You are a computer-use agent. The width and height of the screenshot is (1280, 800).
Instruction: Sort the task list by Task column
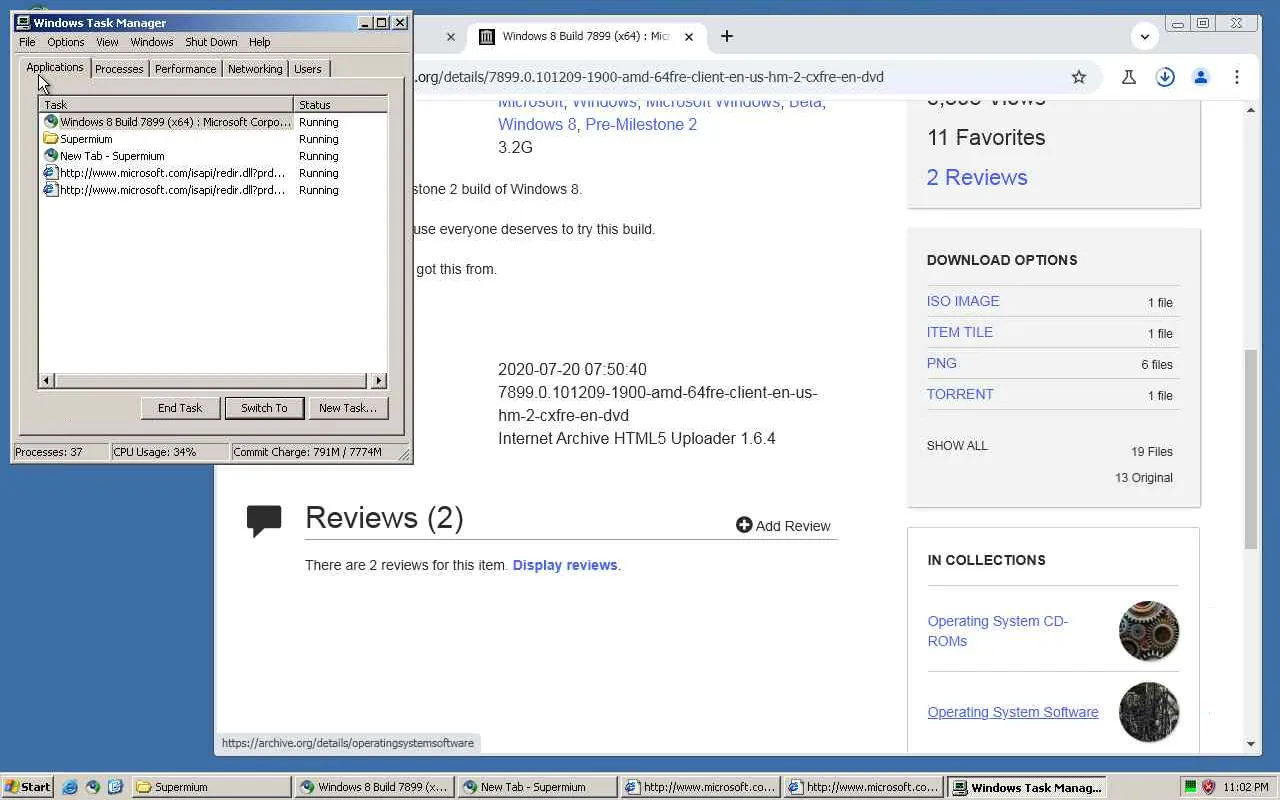point(167,104)
